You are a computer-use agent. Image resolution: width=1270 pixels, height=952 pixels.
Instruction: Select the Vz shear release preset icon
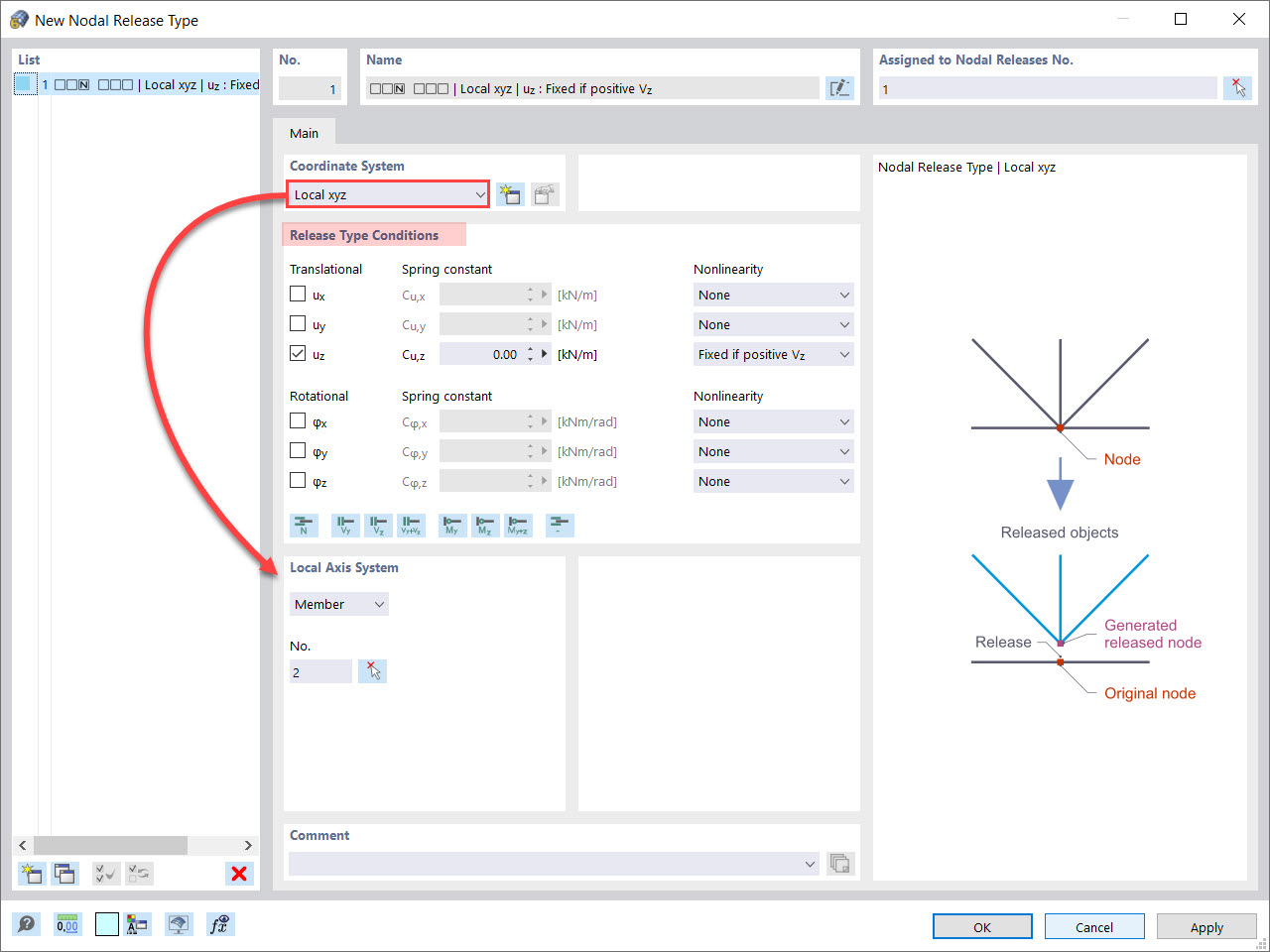click(x=378, y=525)
